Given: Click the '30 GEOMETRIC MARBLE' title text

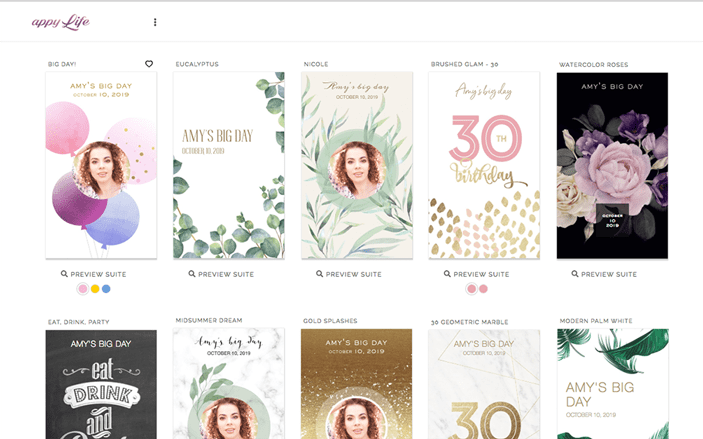Looking at the screenshot, I should click(470, 322).
